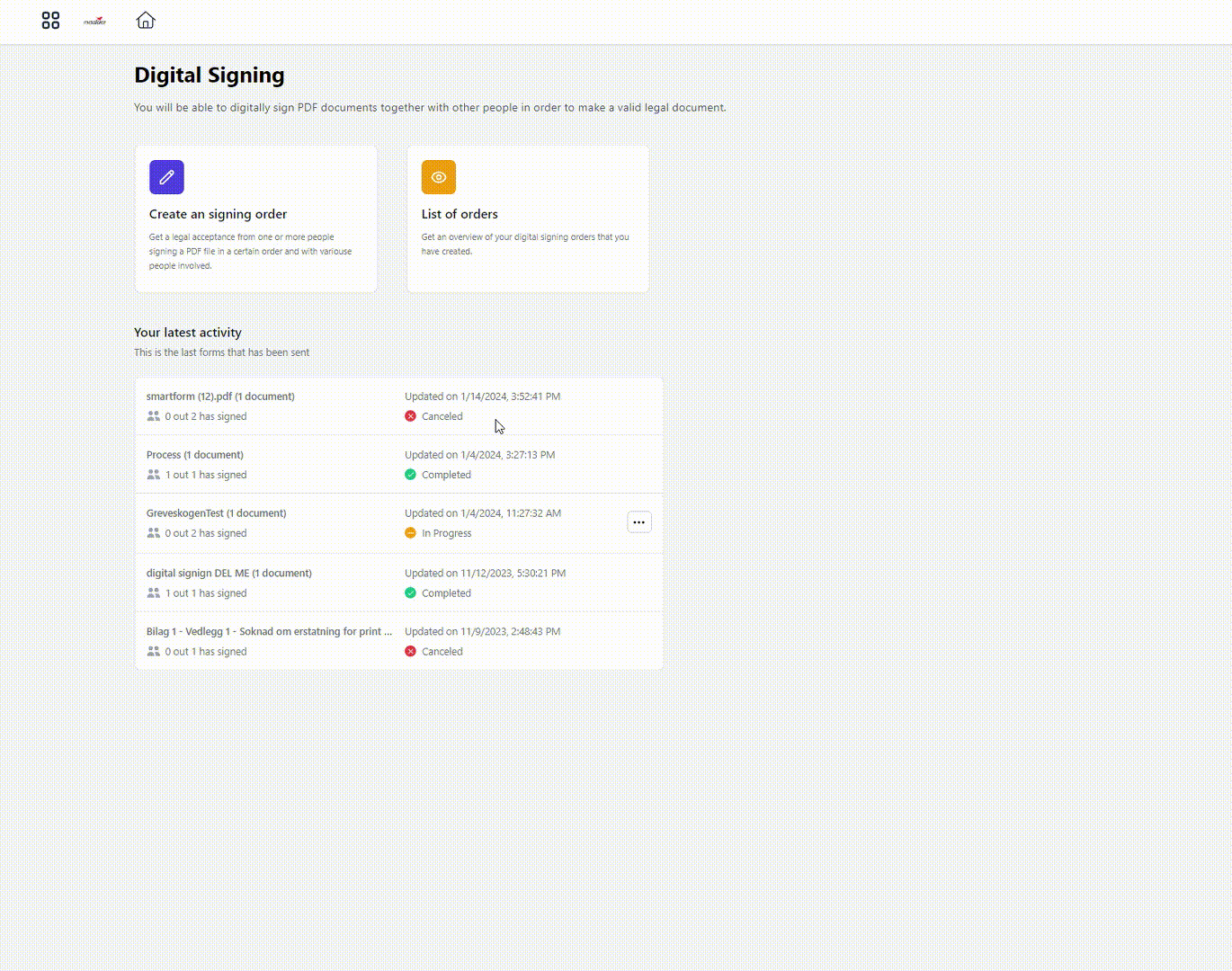Click green completed icon for Process row

[410, 475]
